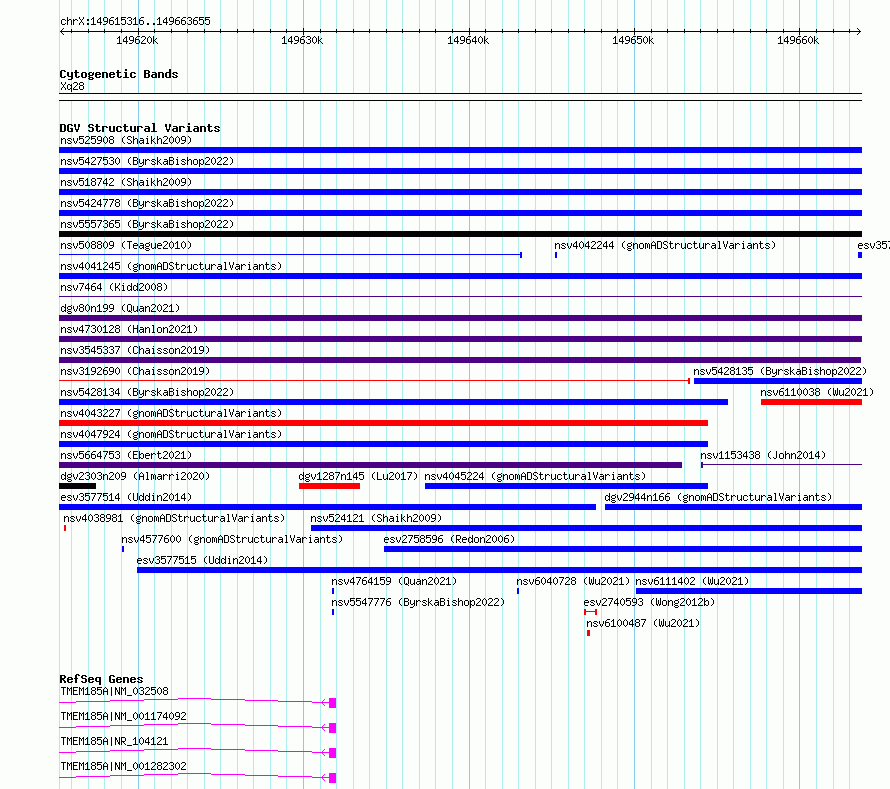Viewport: 890px width, 789px height.
Task: Select nsv4041245 (gnomADStructuralVariants) label
Action: click(171, 266)
